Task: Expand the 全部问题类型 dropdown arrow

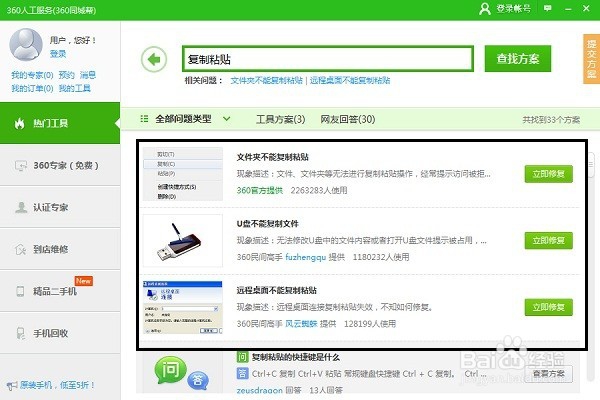Action: click(227, 119)
